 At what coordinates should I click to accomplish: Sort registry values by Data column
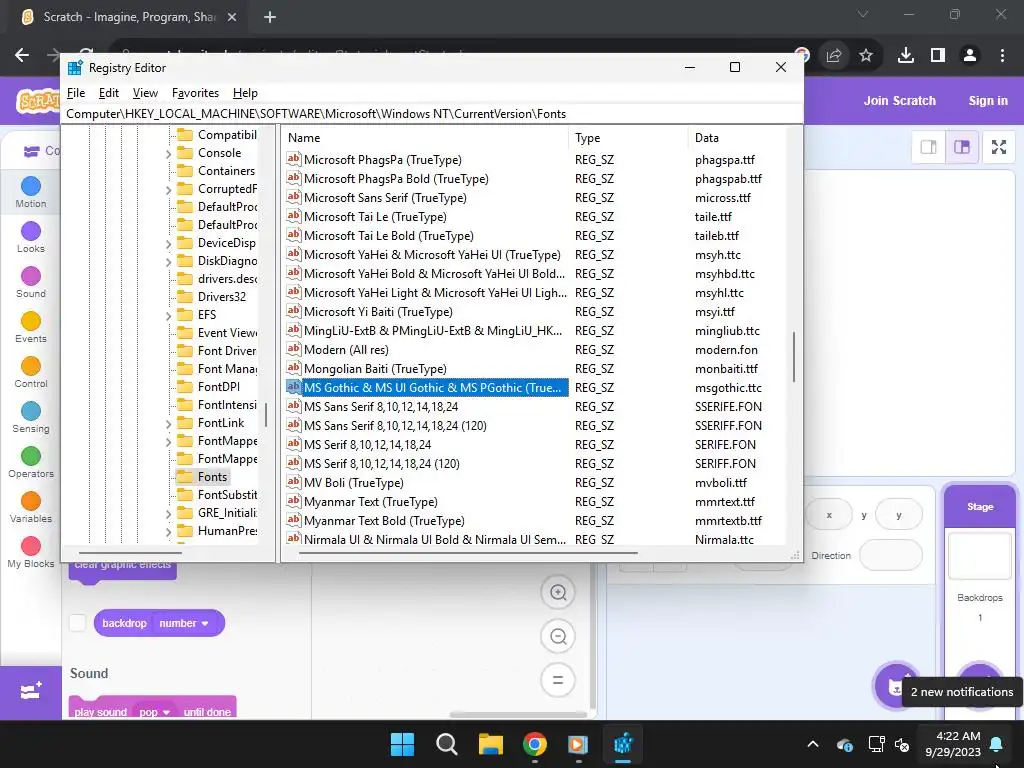[737, 138]
